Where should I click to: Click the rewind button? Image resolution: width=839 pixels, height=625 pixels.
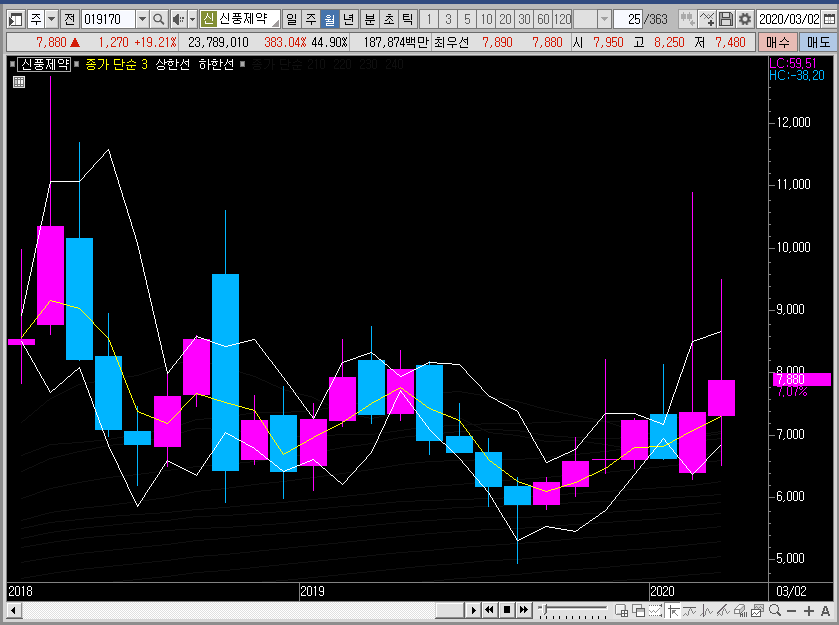click(489, 610)
